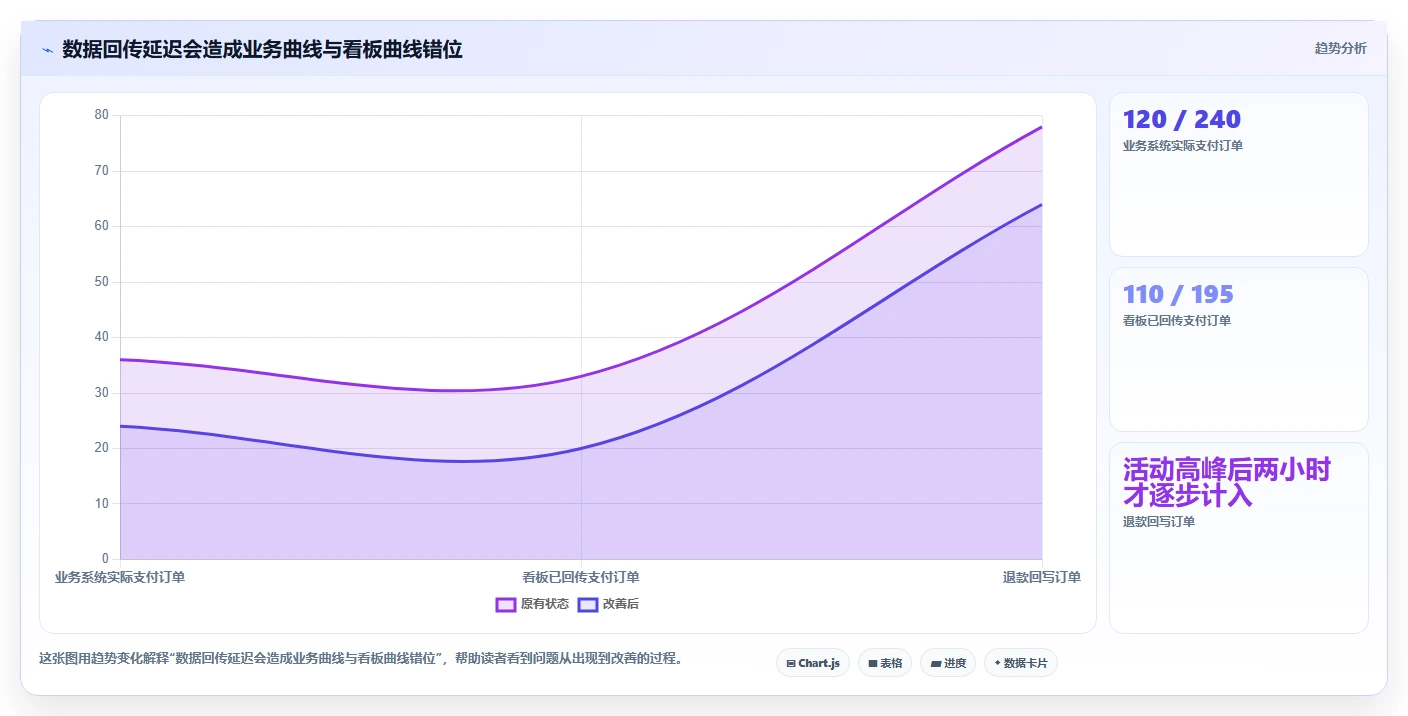Click the 进度 tag chip
The width and height of the screenshot is (1408, 716).
click(948, 663)
